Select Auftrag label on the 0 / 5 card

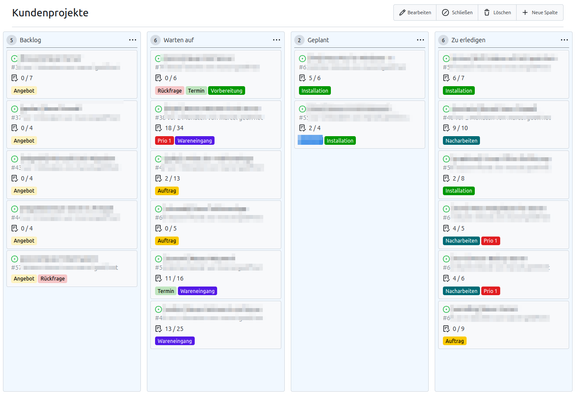click(167, 241)
